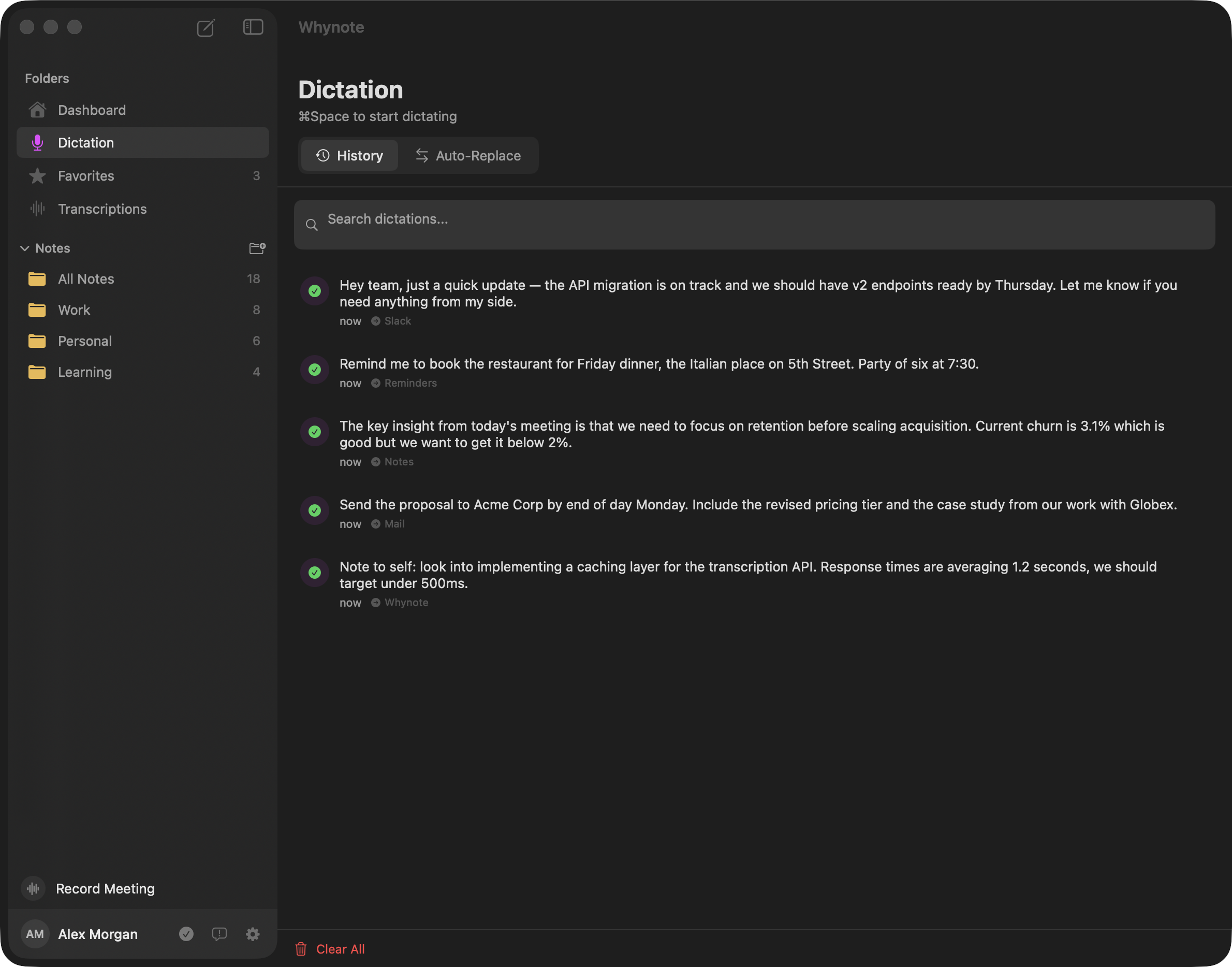
Task: Click the Alex Morgan account name
Action: (98, 934)
